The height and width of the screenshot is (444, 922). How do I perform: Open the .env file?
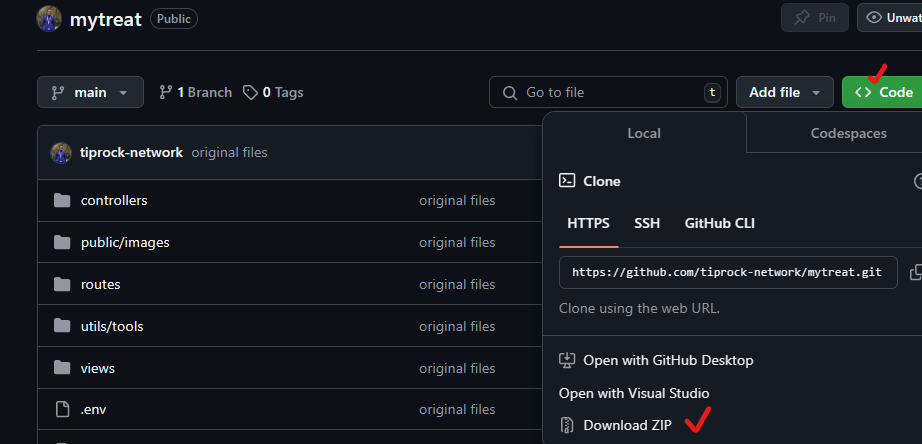pyautogui.click(x=93, y=409)
